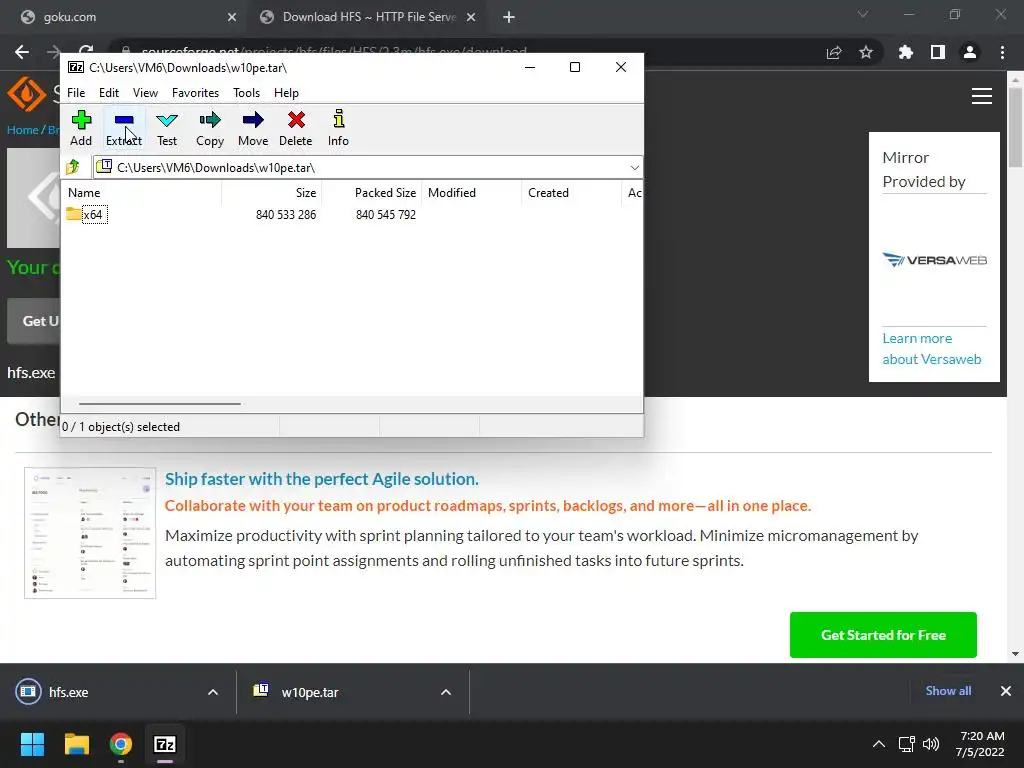Viewport: 1024px width, 768px height.
Task: Open File Explorer from taskbar
Action: [x=76, y=744]
